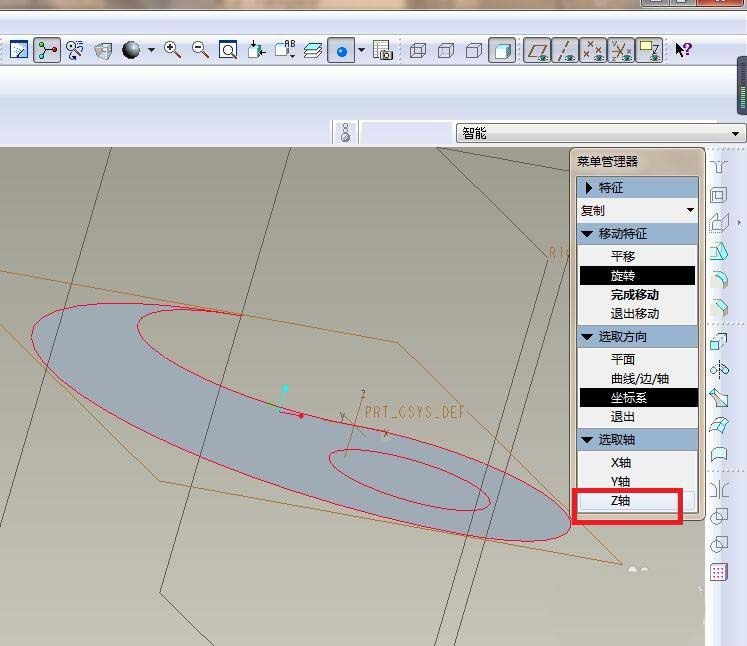Viewport: 747px width, 646px height.
Task: Open the Layers tool
Action: click(x=313, y=50)
